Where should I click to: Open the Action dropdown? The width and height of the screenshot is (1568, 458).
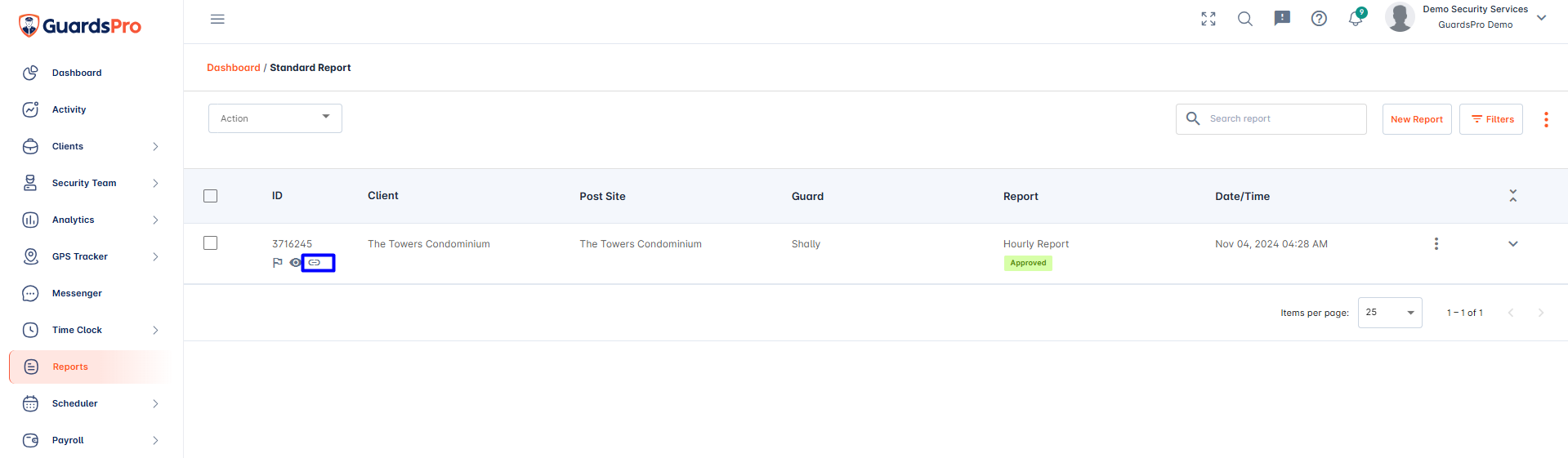pyautogui.click(x=275, y=118)
